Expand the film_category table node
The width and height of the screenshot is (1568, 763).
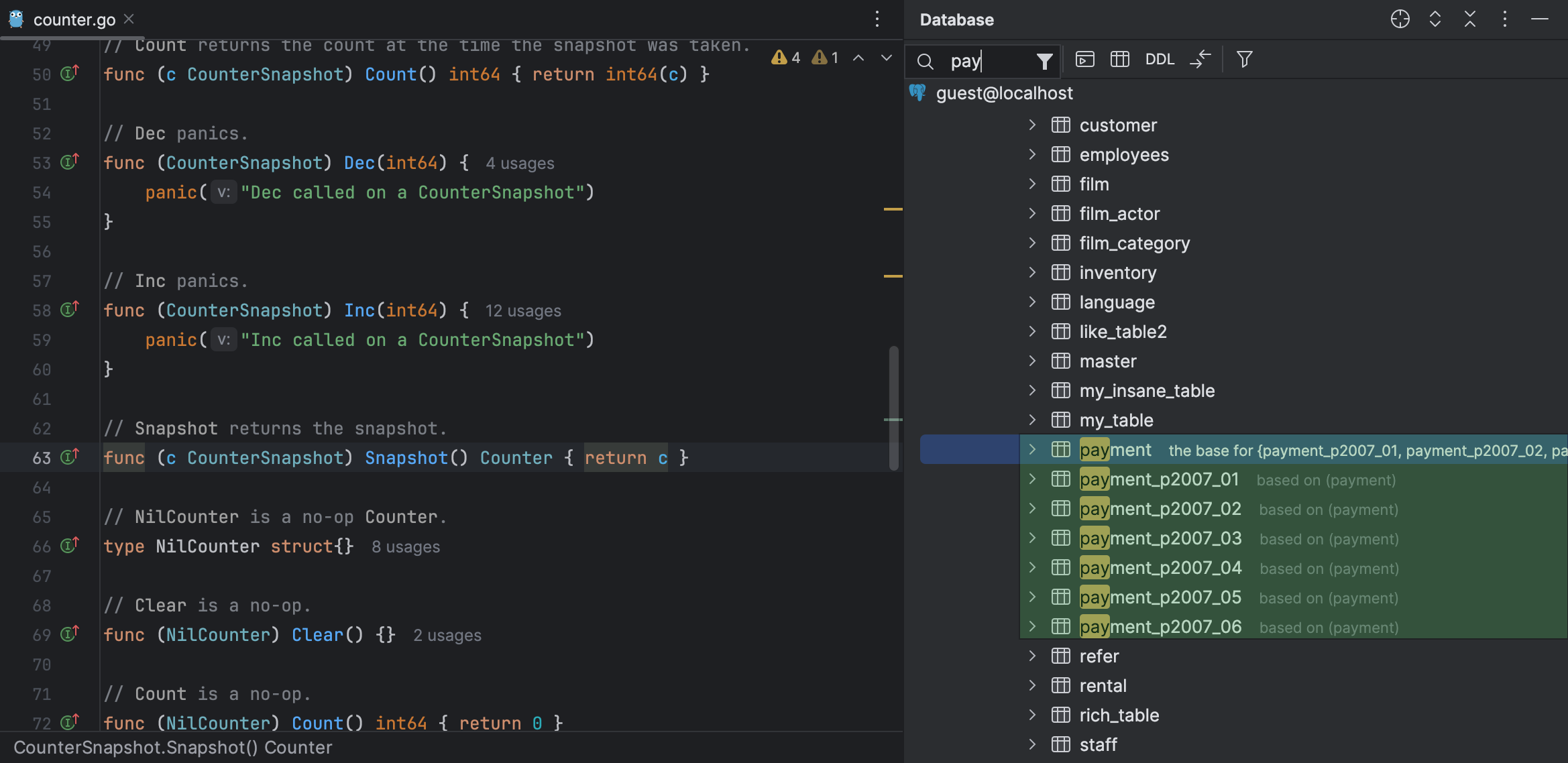tap(1032, 243)
